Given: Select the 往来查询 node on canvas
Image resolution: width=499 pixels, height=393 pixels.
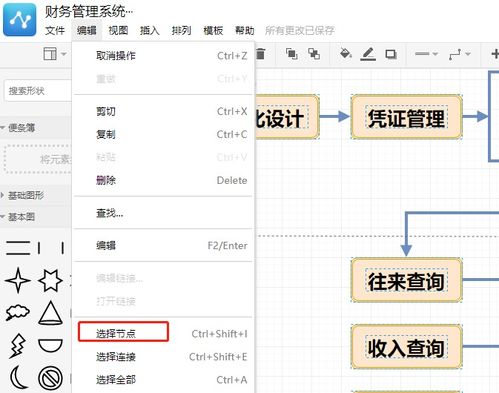Looking at the screenshot, I should [x=406, y=280].
